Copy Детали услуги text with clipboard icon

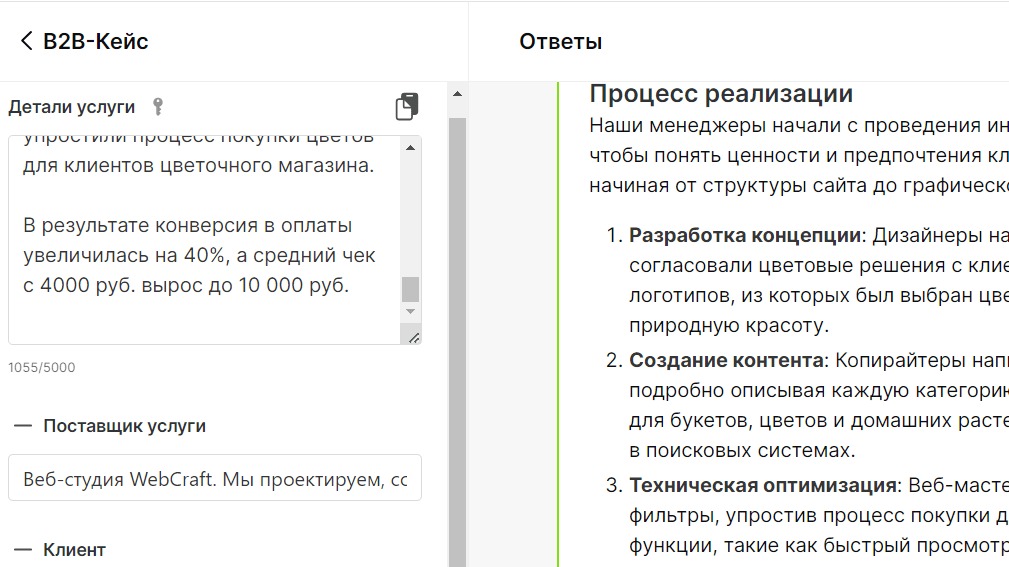point(407,106)
